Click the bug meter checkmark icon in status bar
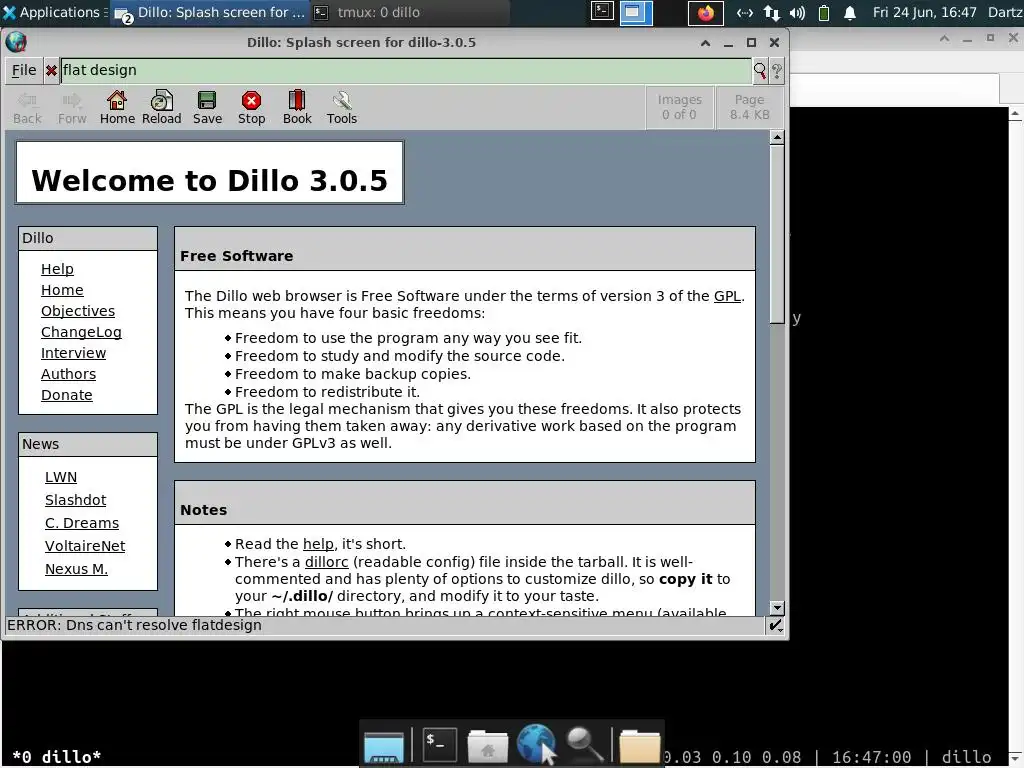The width and height of the screenshot is (1024, 768). (775, 626)
